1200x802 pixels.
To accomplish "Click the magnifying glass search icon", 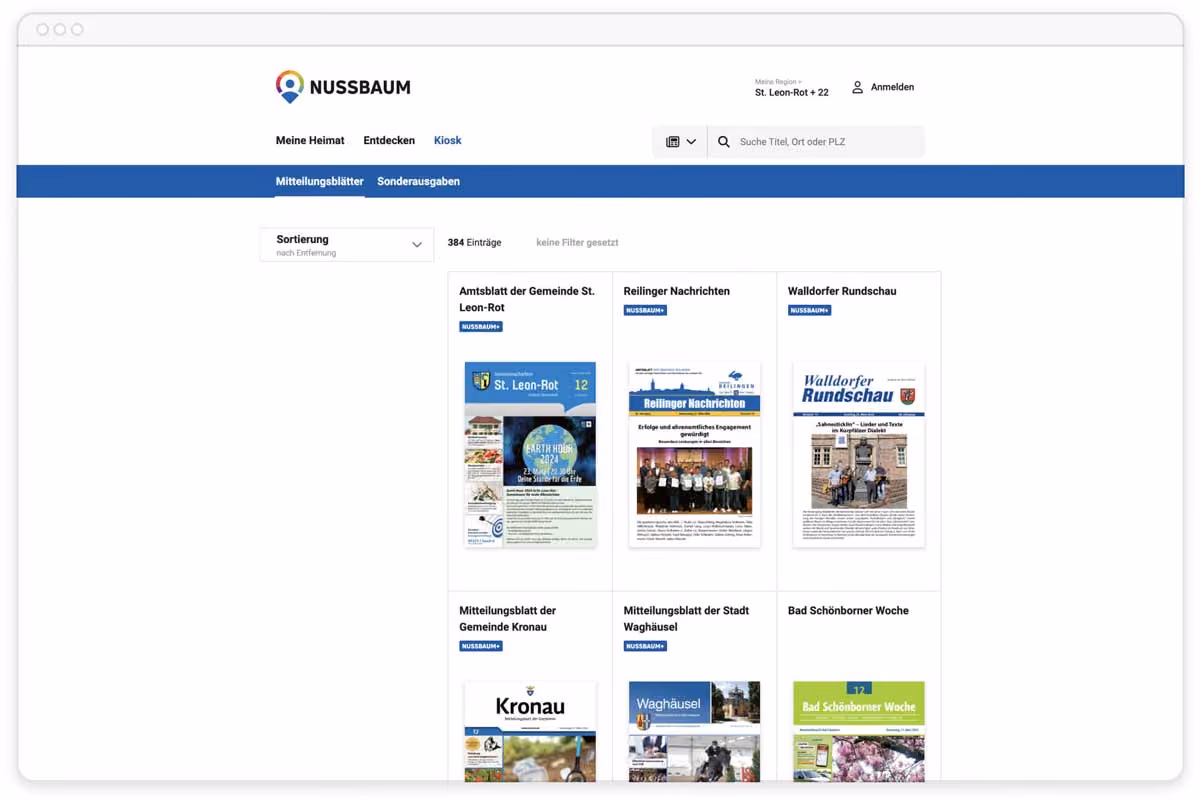I will point(724,142).
